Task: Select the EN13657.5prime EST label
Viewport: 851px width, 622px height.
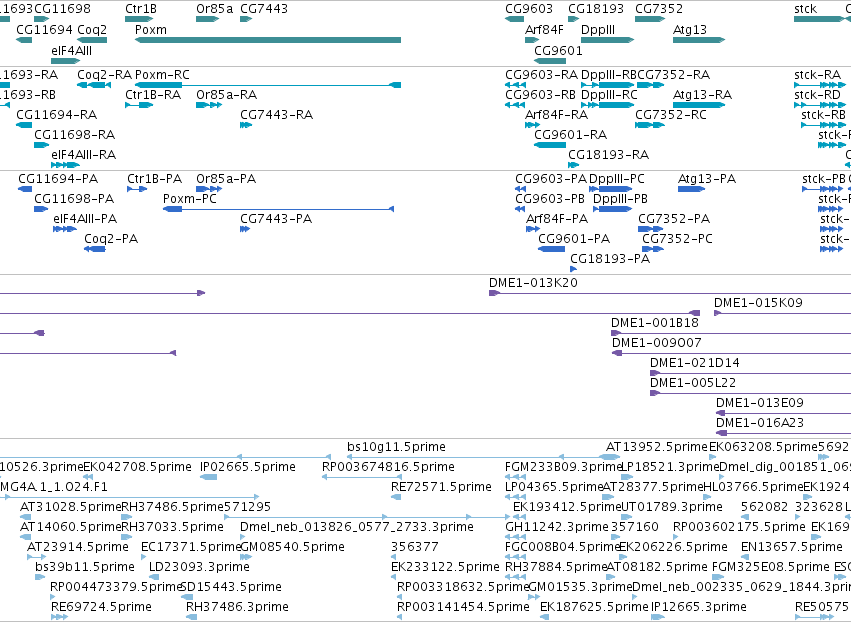Action: [791, 547]
